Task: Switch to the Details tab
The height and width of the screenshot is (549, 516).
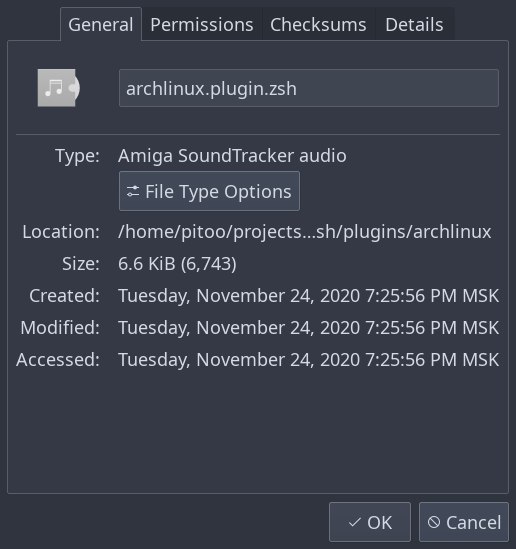Action: point(414,25)
